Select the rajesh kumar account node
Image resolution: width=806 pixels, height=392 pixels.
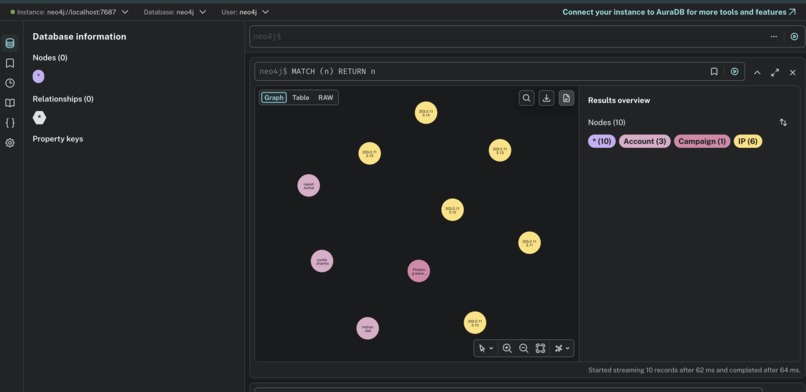tap(308, 185)
